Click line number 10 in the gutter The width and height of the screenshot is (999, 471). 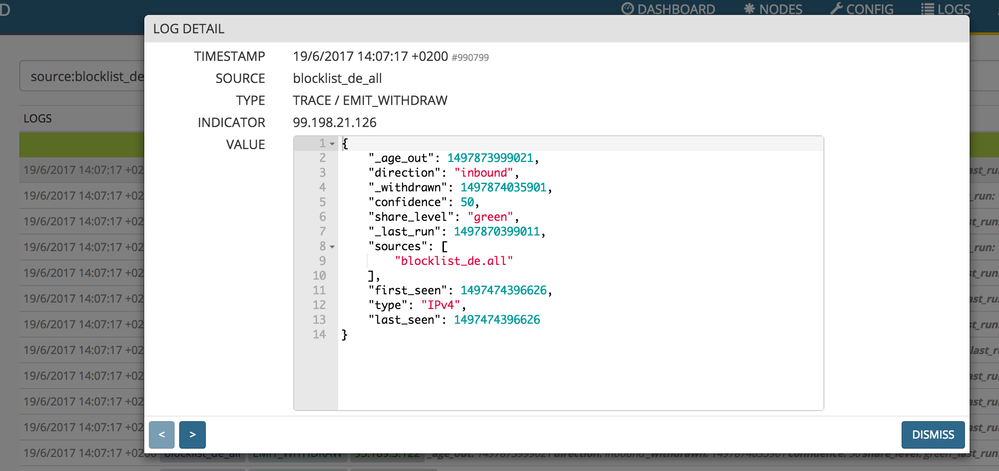pos(319,275)
